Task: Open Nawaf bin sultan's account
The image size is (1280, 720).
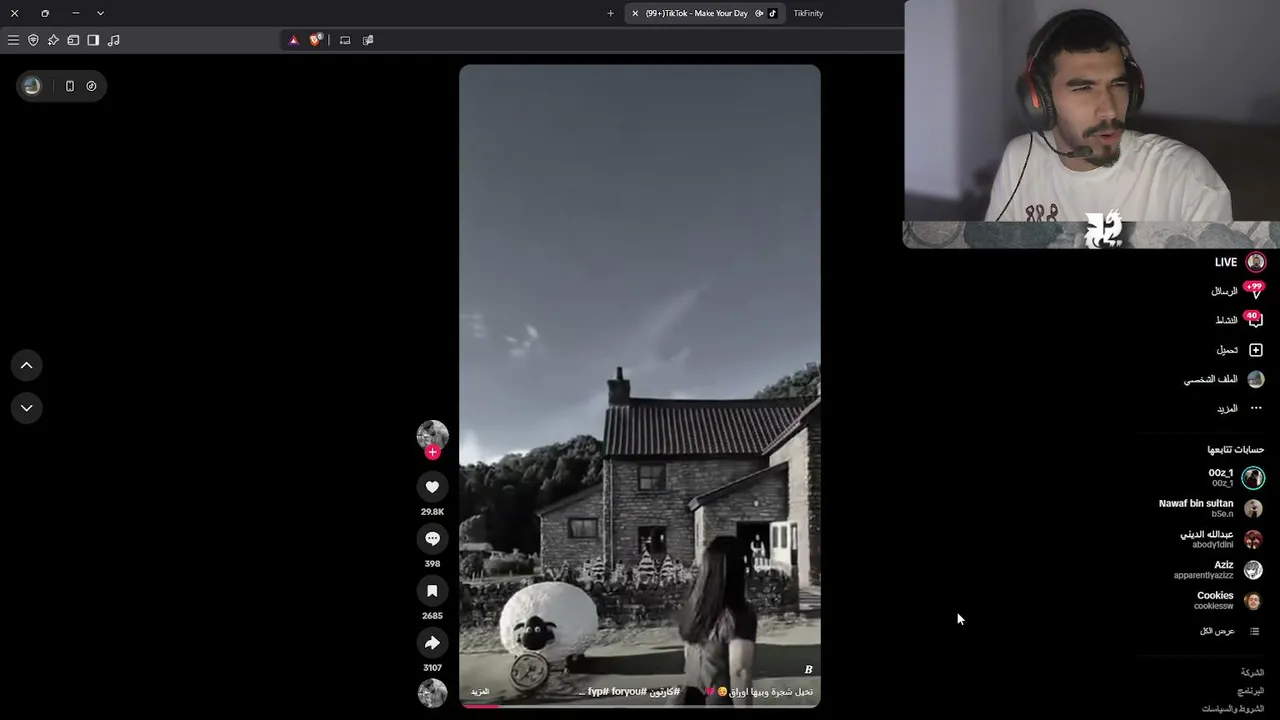Action: [x=1210, y=508]
